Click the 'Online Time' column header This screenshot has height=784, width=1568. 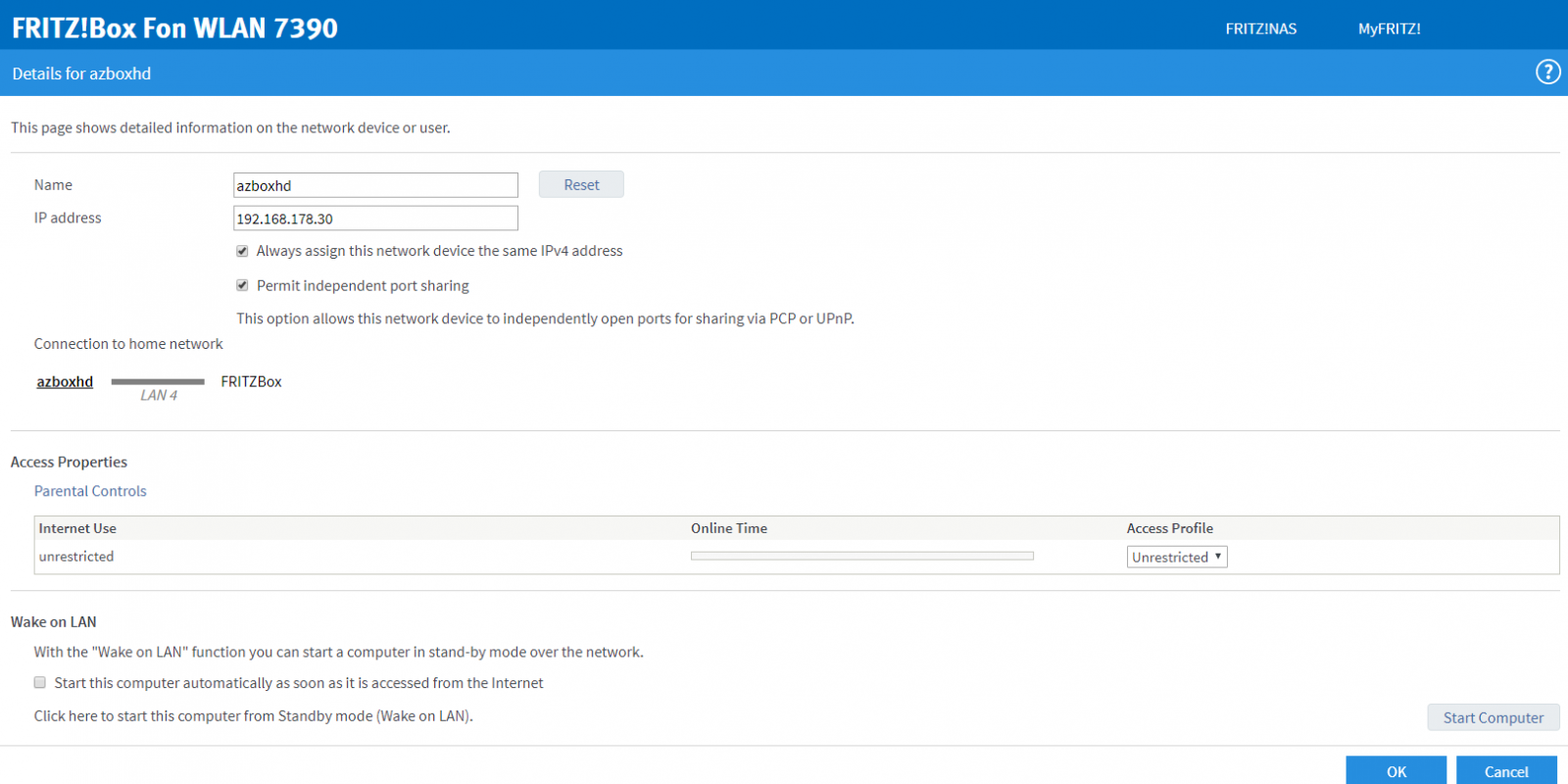click(x=729, y=528)
